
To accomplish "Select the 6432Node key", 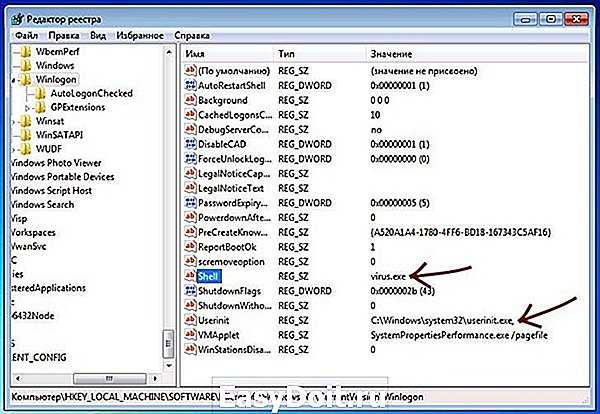I will click(33, 316).
